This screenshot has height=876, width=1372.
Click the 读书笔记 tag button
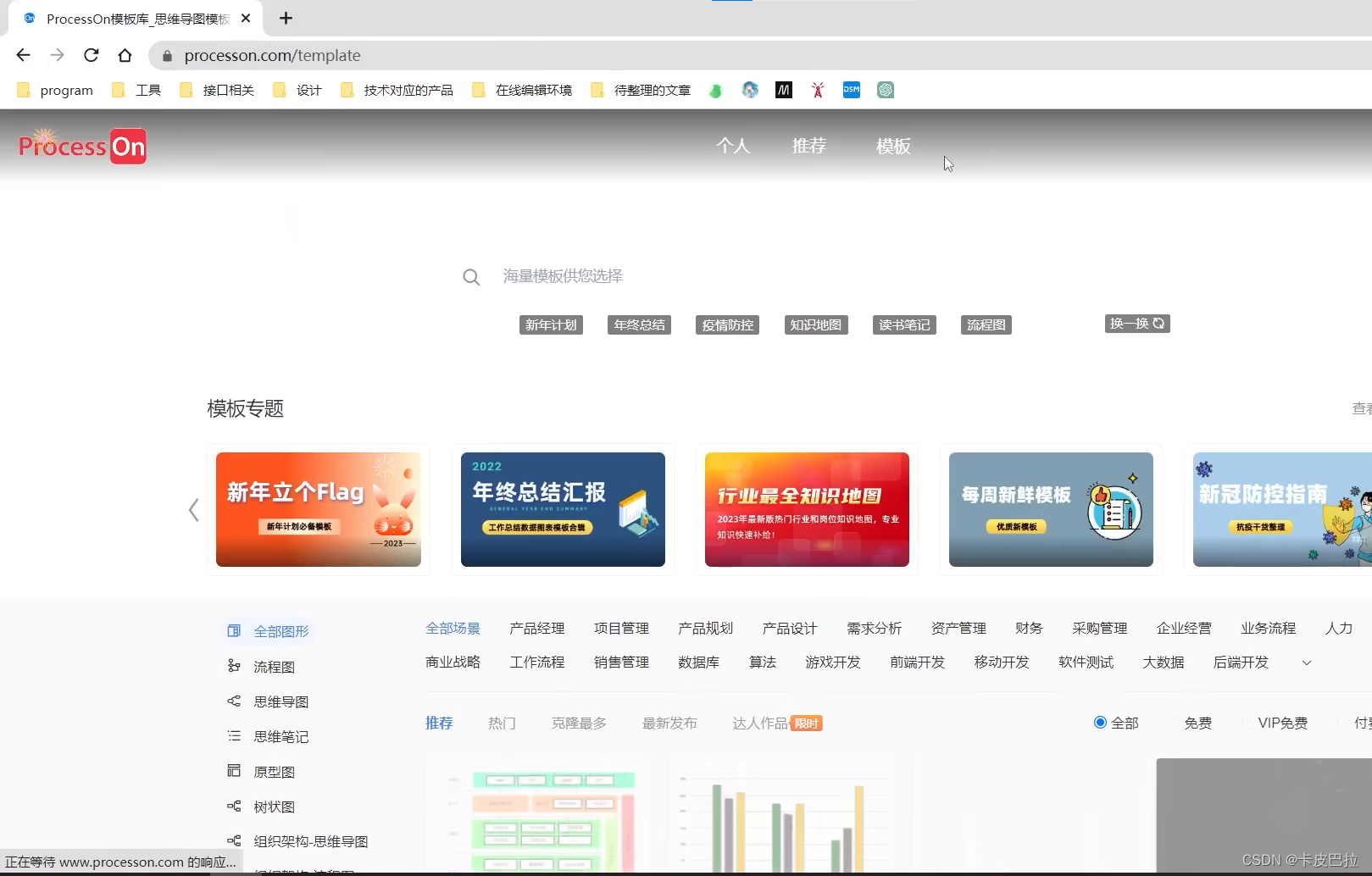click(x=904, y=324)
